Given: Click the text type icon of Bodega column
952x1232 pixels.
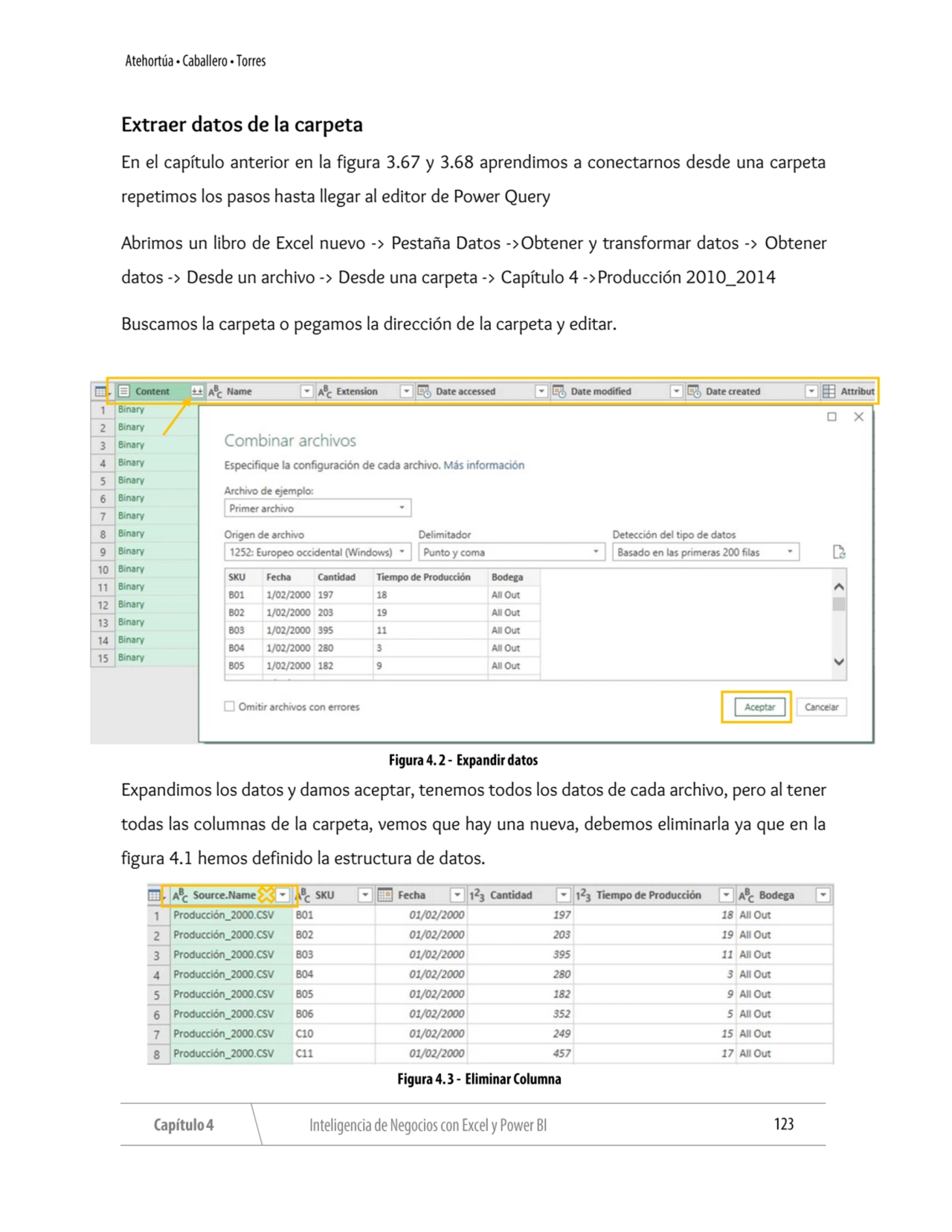Looking at the screenshot, I should pyautogui.click(x=746, y=895).
